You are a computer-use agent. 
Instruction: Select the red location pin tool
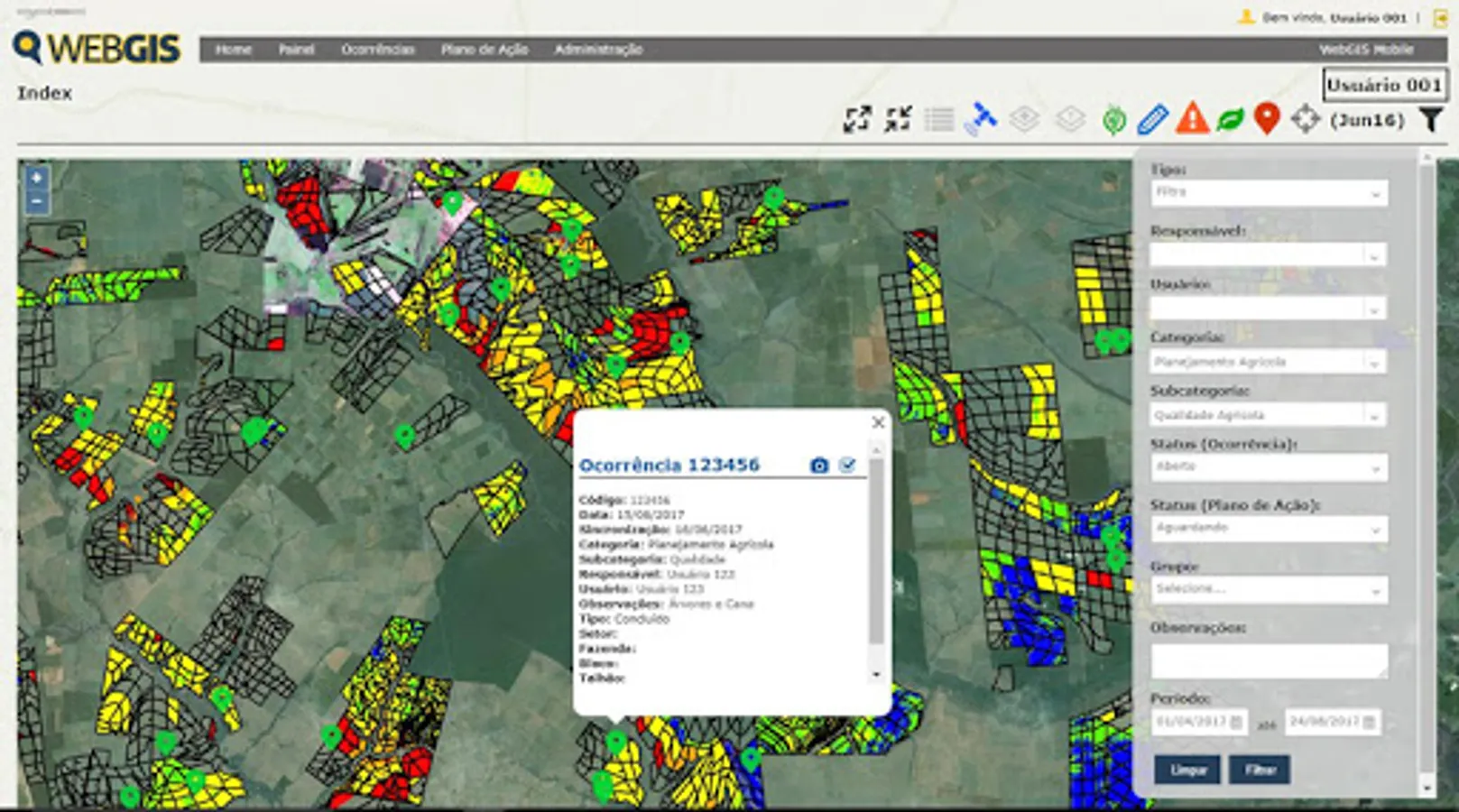tap(1267, 119)
